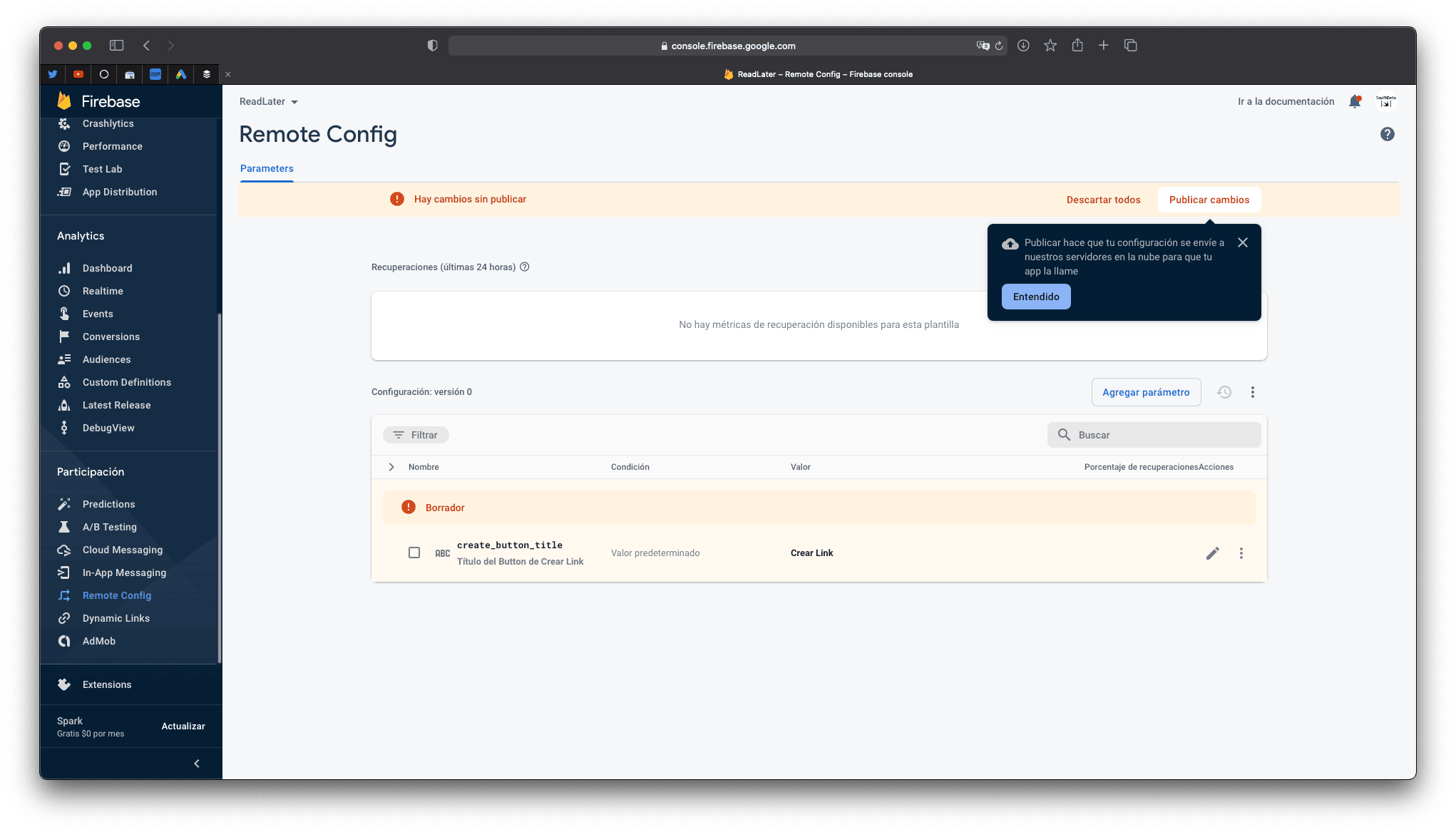Click the Remote Config sidebar icon
This screenshot has height=832, width=1456.
click(64, 595)
